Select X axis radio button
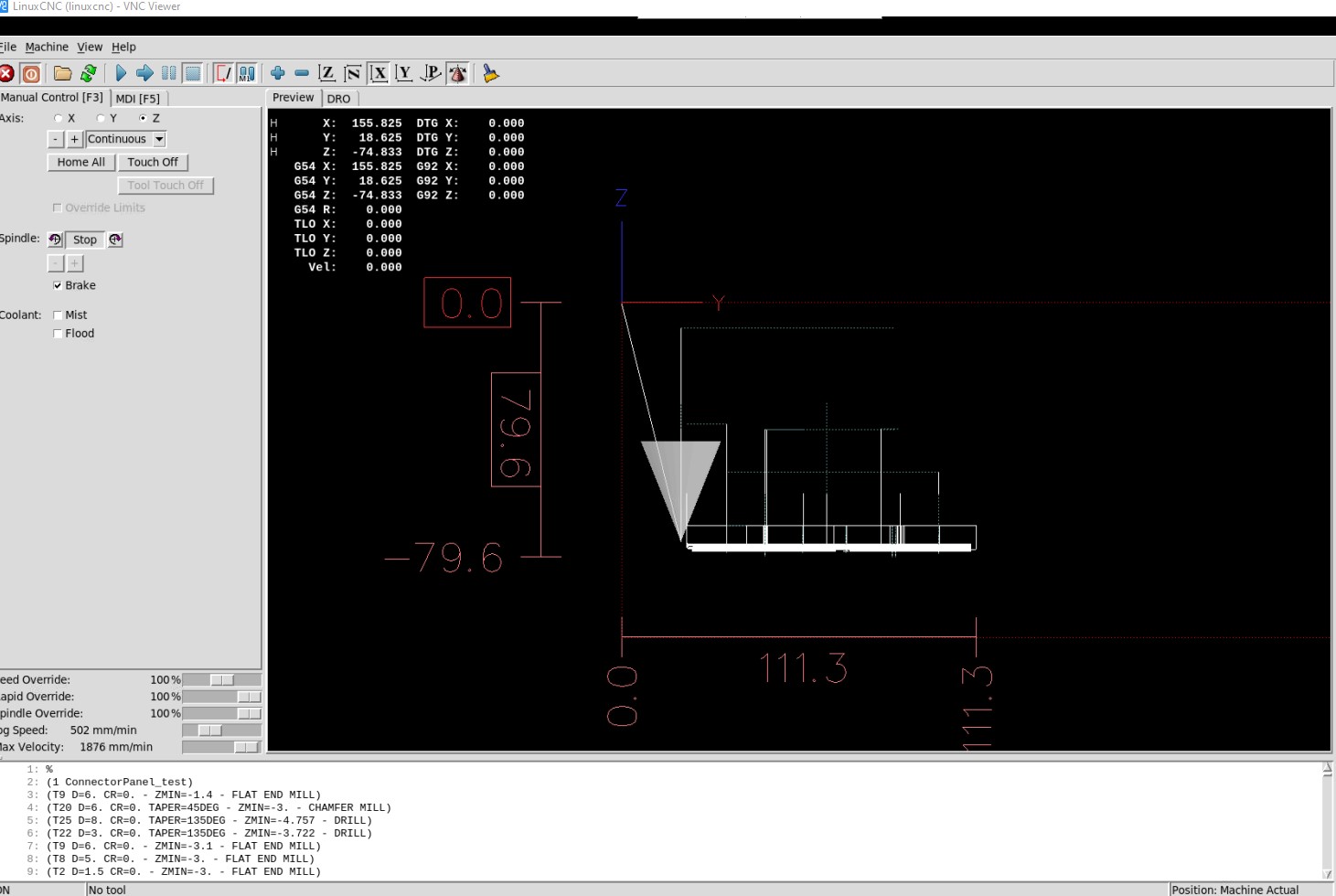 tap(59, 118)
